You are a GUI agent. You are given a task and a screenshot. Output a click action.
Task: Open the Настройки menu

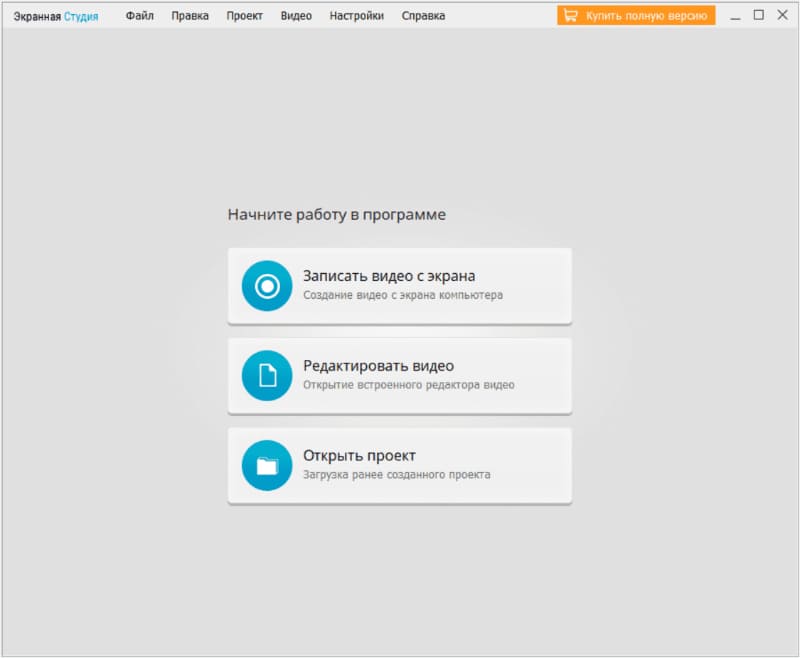click(357, 16)
